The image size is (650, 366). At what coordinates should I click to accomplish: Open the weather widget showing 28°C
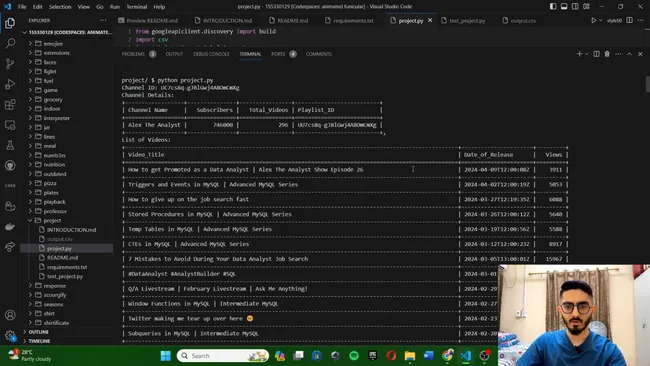30,355
